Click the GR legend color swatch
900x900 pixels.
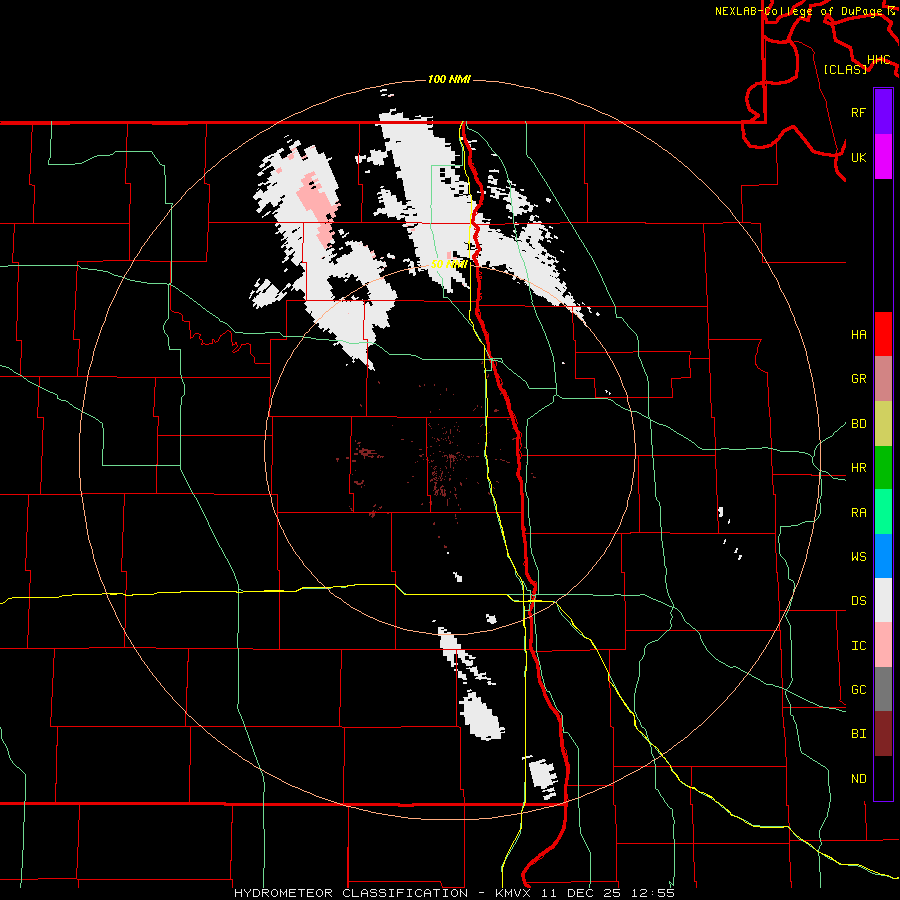883,378
